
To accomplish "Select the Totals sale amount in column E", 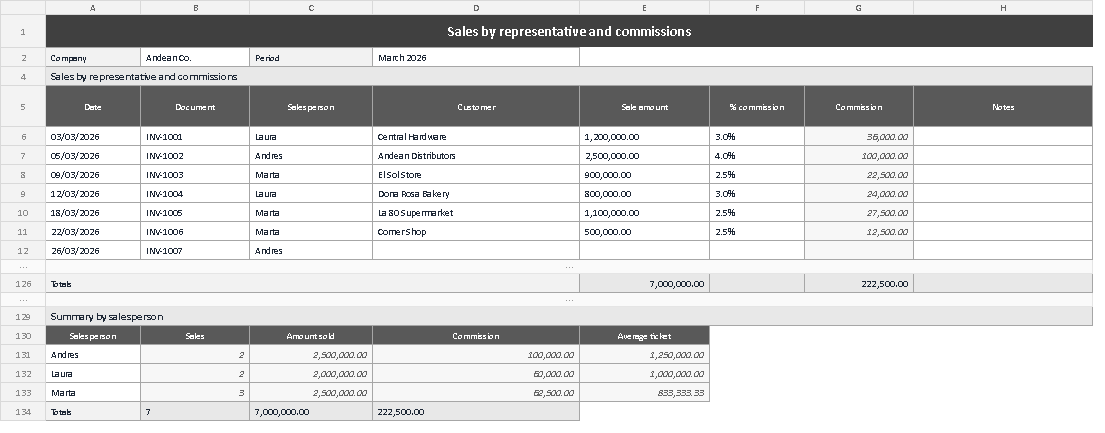I will [x=644, y=283].
